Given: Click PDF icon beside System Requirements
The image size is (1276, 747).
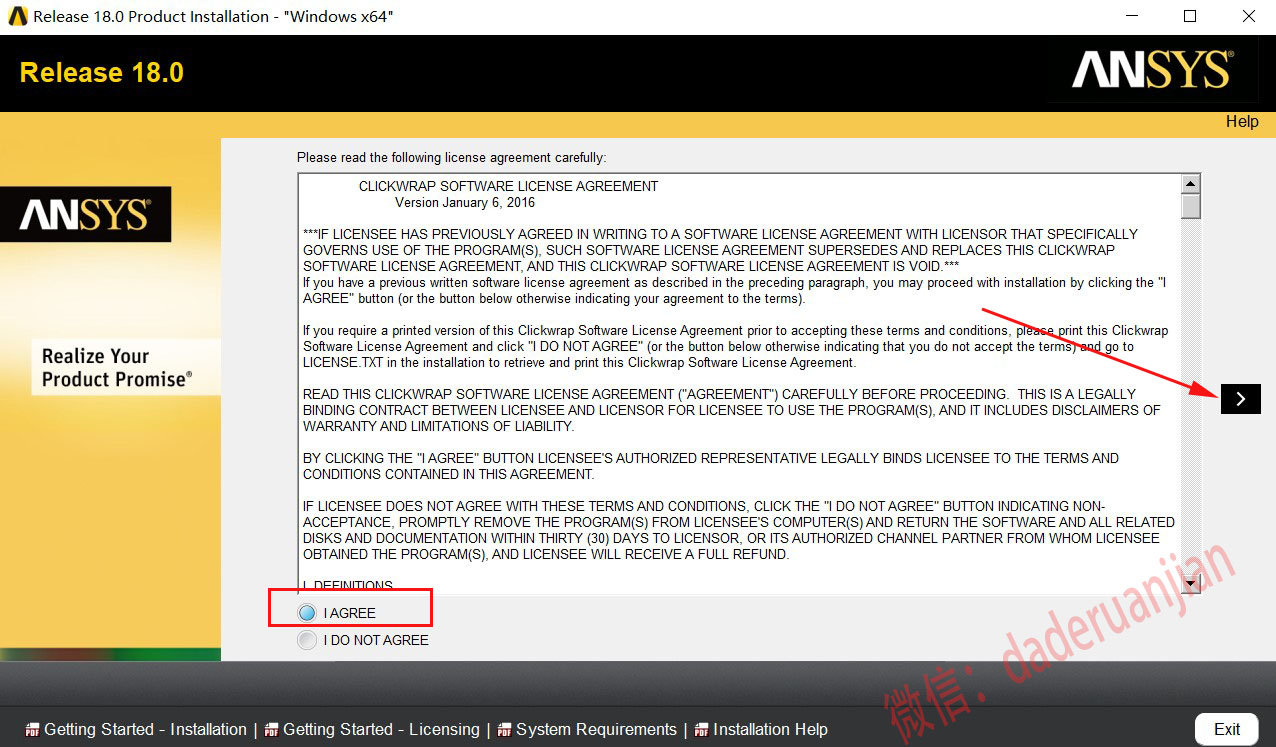Looking at the screenshot, I should [x=505, y=730].
